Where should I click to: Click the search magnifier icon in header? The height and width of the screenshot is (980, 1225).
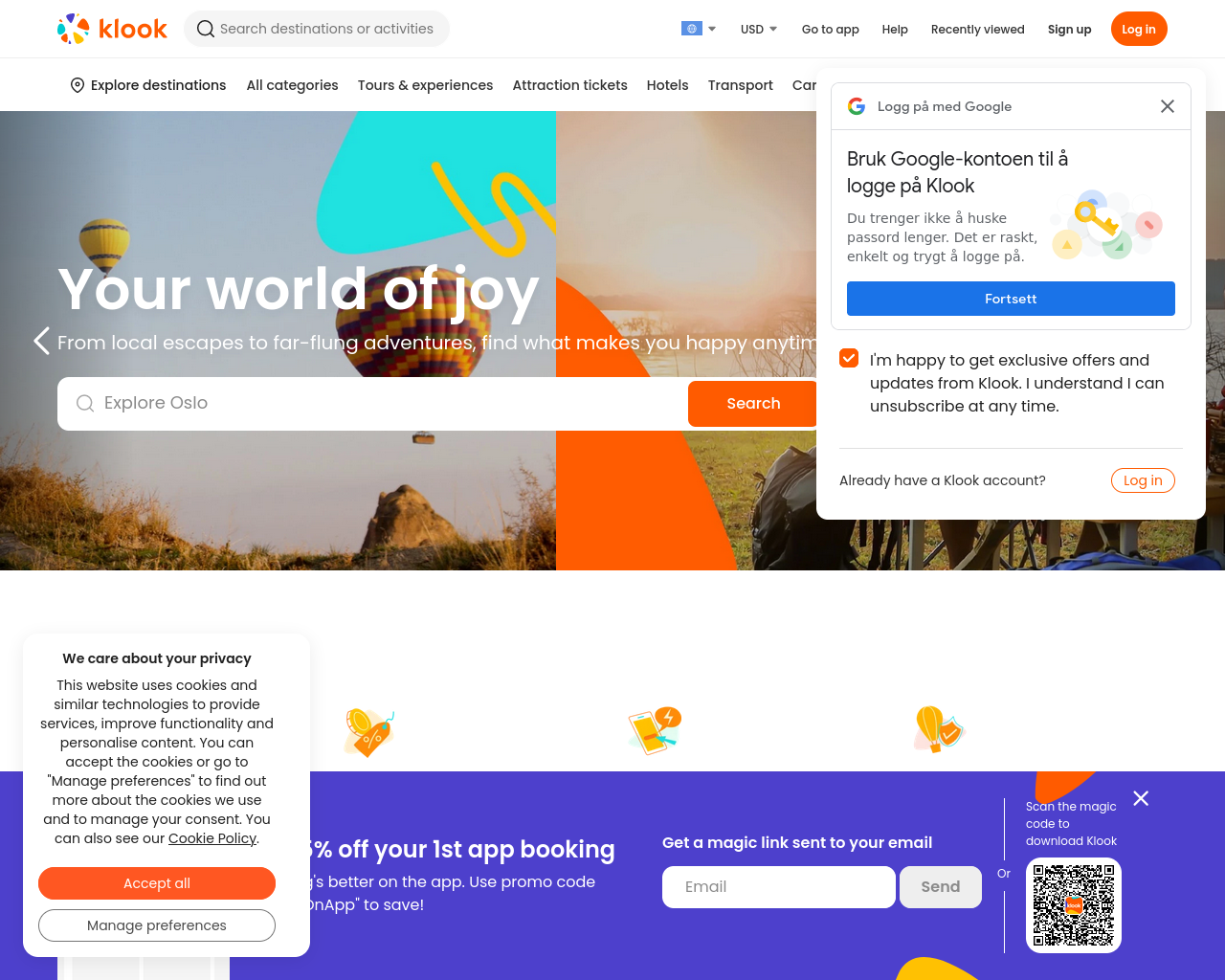(x=205, y=29)
